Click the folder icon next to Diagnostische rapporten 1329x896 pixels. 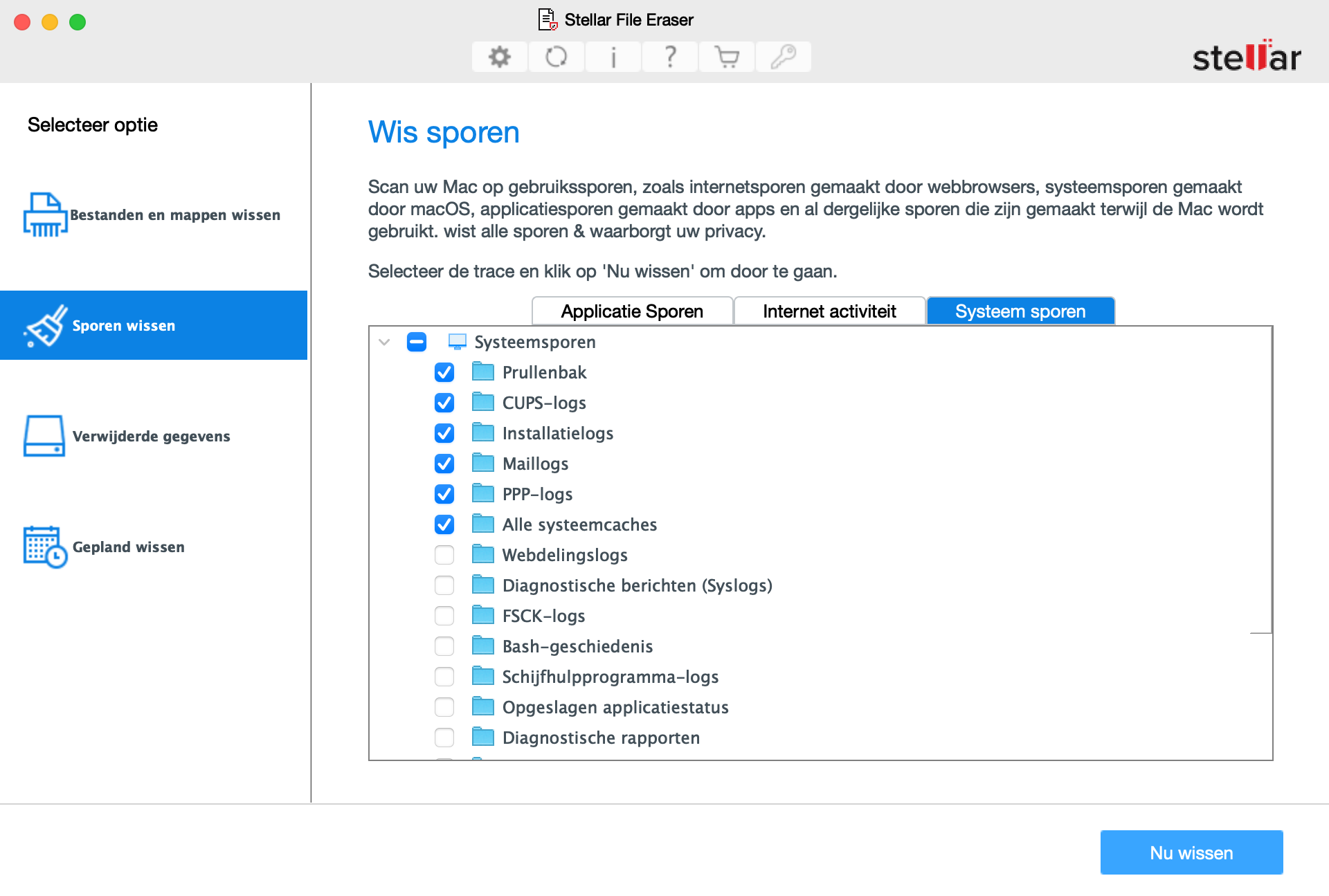coord(483,738)
